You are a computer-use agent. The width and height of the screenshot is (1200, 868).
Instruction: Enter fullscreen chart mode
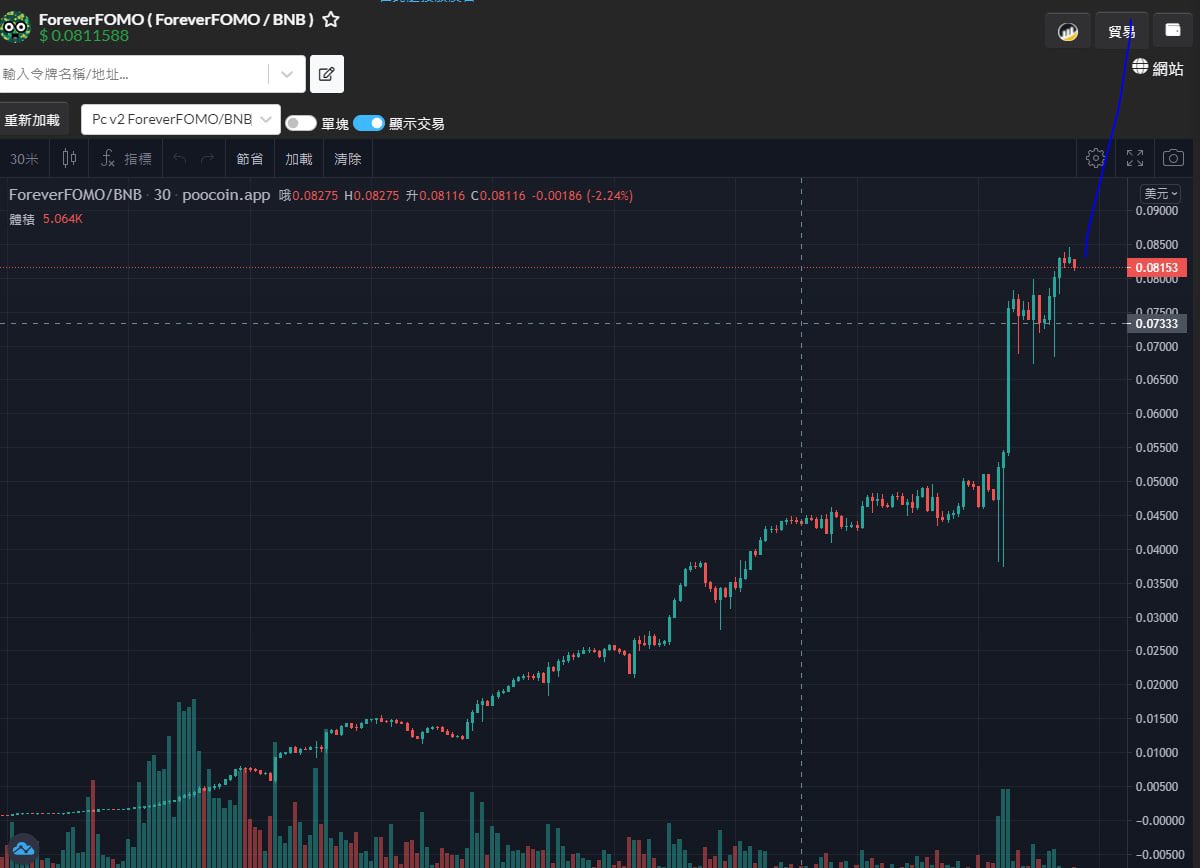1135,158
